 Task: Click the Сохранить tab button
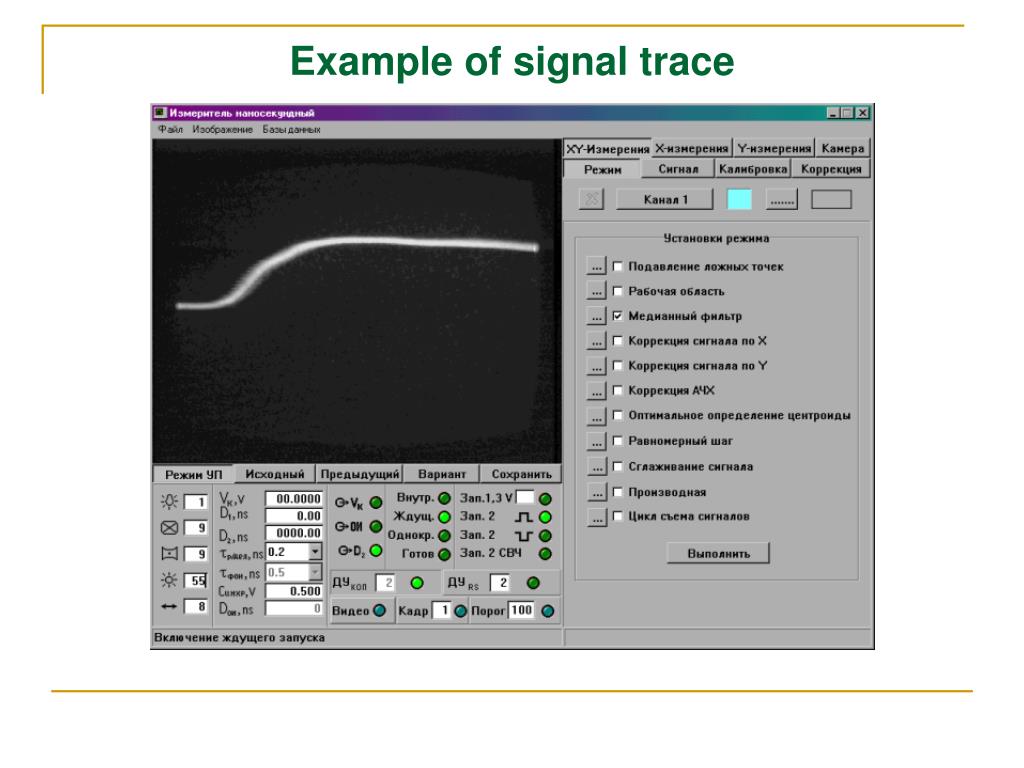521,474
